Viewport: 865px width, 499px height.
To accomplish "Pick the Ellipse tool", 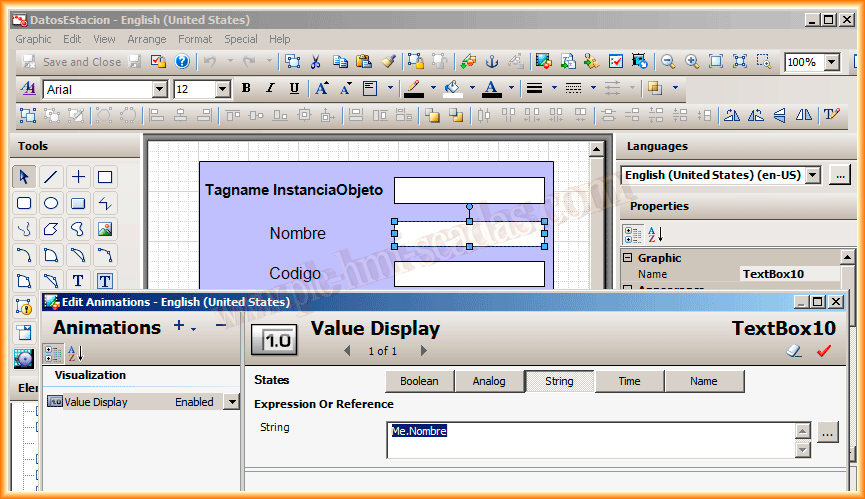I will [51, 203].
